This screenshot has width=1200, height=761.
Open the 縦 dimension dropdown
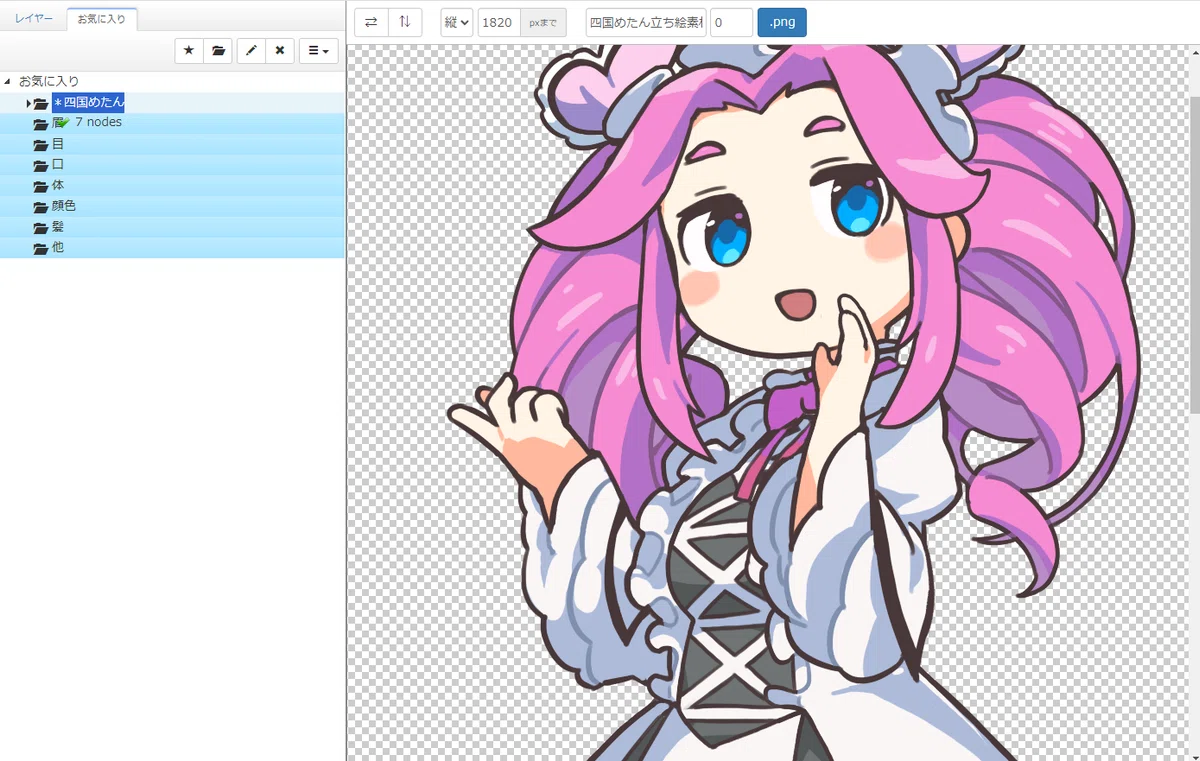[x=457, y=22]
